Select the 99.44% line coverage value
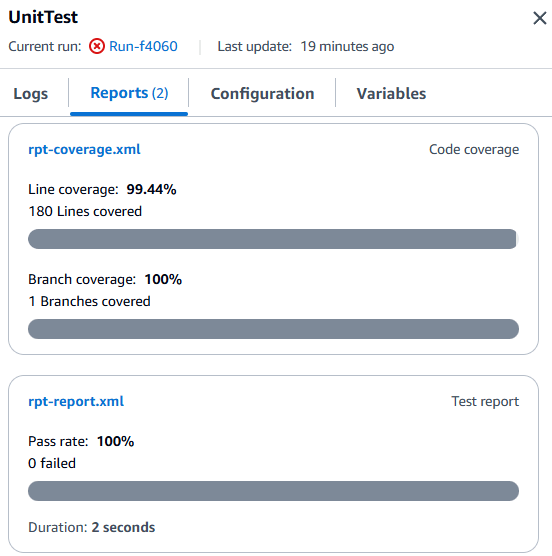Image resolution: width=552 pixels, height=556 pixels. click(151, 189)
